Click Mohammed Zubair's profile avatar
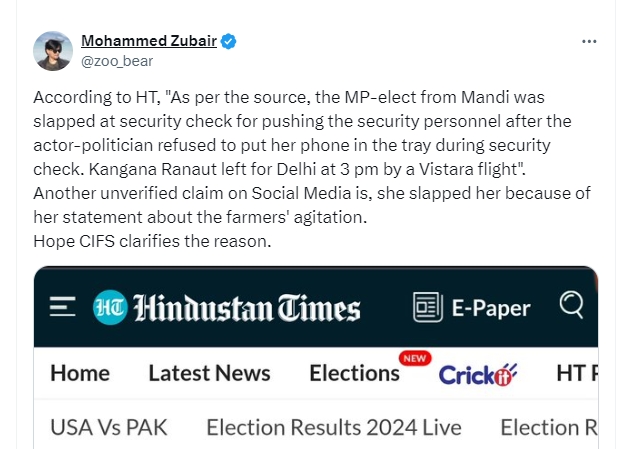This screenshot has width=643, height=449. click(52, 50)
